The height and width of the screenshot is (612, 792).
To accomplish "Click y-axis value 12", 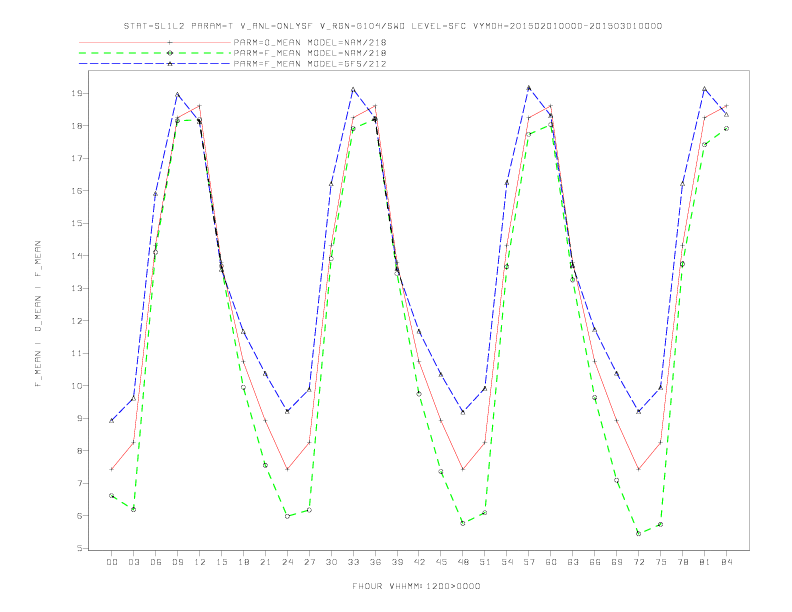I will click(77, 321).
